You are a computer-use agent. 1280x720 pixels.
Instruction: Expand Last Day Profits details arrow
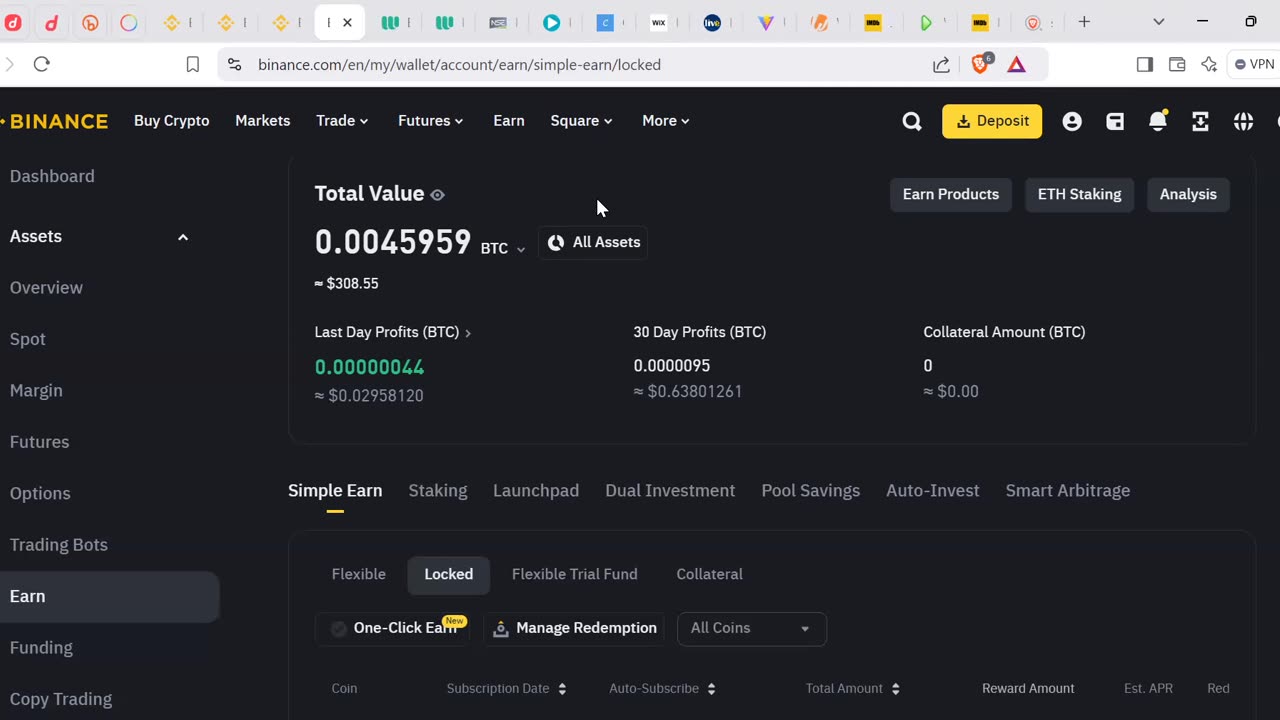[468, 333]
